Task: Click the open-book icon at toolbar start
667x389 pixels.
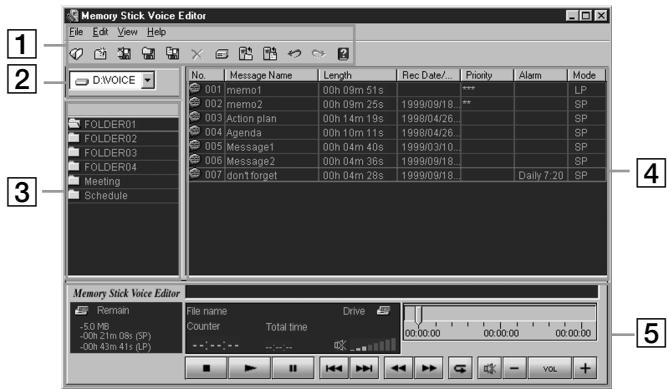Action: click(x=77, y=54)
